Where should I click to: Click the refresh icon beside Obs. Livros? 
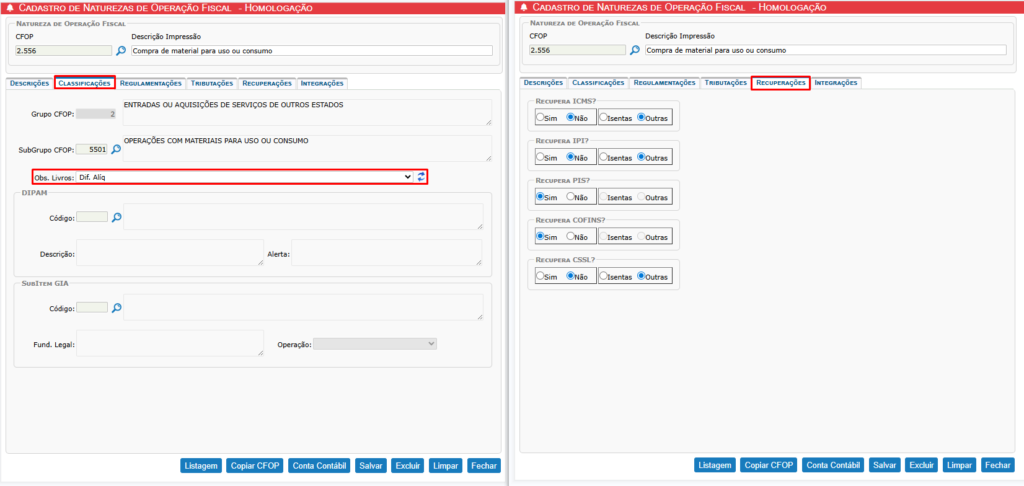pos(422,176)
